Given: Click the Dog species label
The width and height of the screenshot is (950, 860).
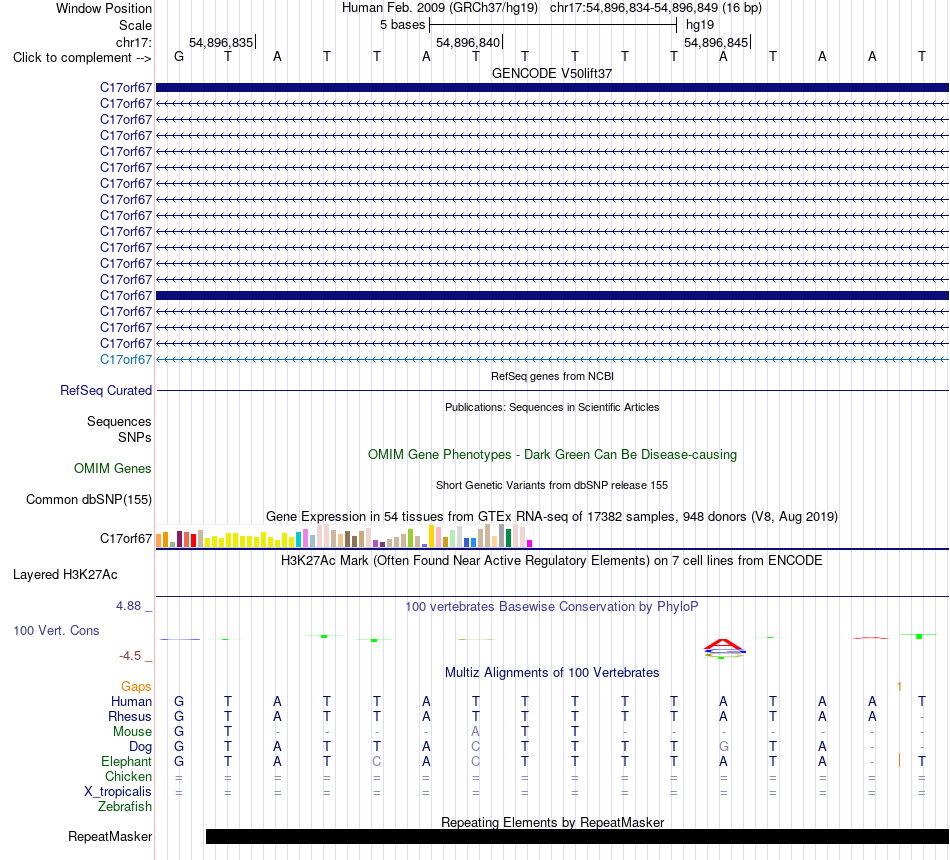Looking at the screenshot, I should [x=140, y=747].
